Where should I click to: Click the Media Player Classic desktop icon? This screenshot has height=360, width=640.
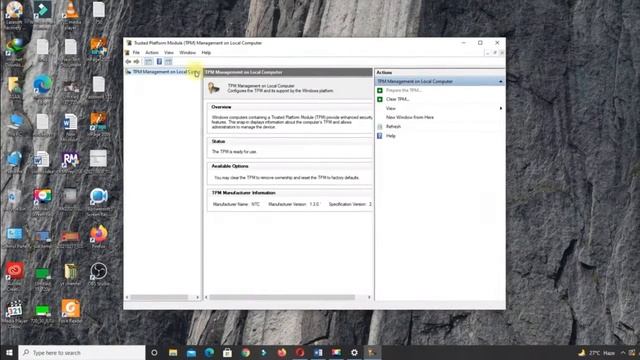[x=14, y=313]
